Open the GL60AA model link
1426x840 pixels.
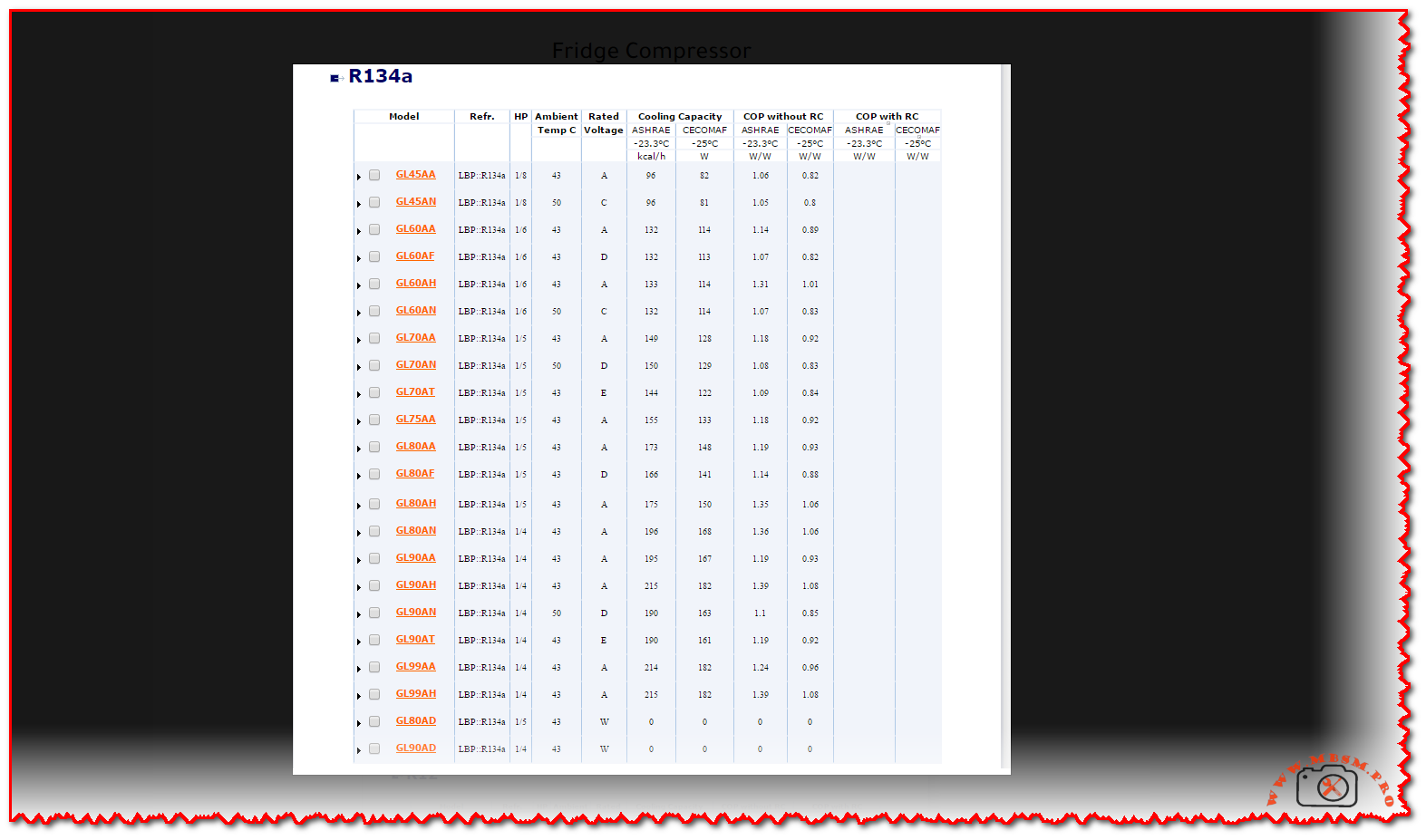pyautogui.click(x=415, y=229)
